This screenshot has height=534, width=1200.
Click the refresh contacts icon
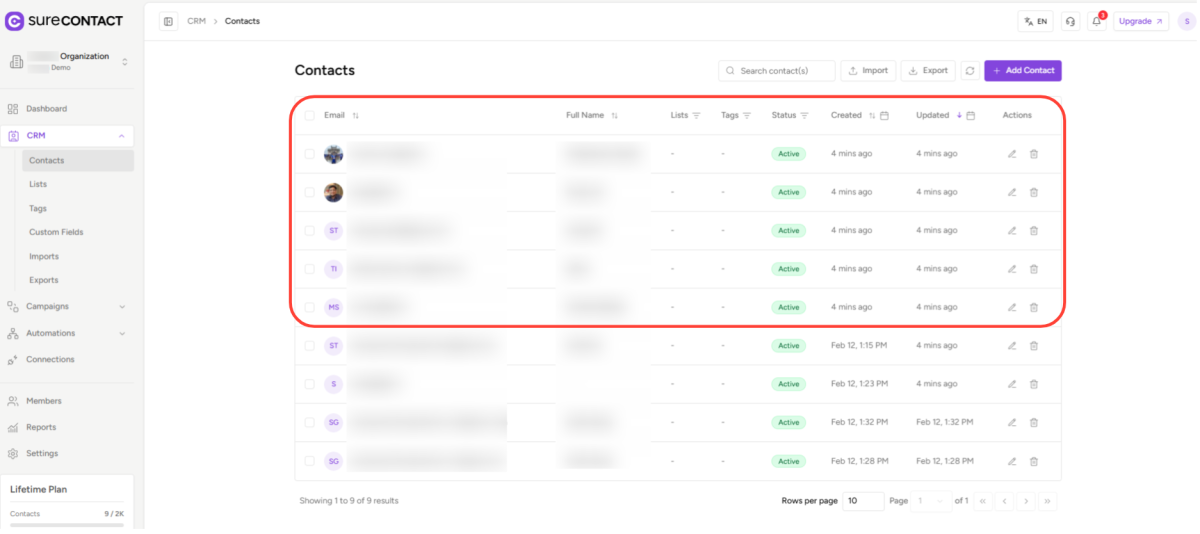point(970,71)
